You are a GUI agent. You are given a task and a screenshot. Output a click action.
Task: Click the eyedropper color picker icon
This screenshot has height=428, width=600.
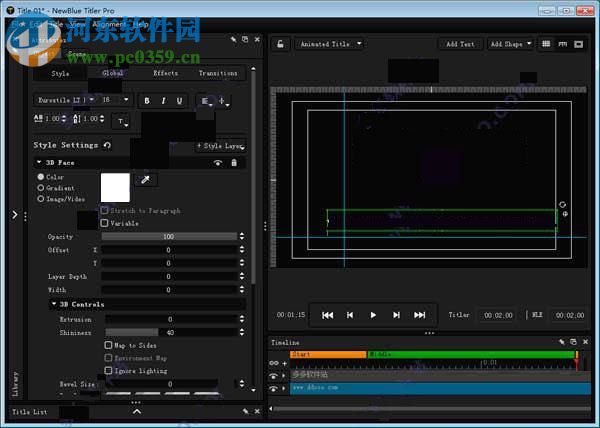[x=145, y=179]
